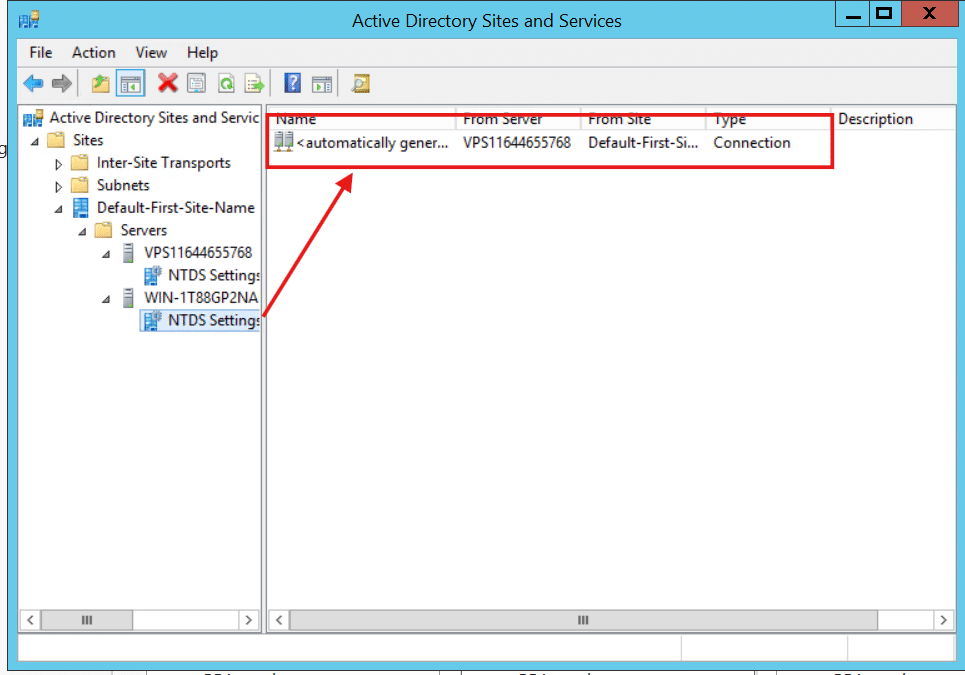Select the Inter-Site Transports tree item
The height and width of the screenshot is (675, 965).
click(x=164, y=163)
